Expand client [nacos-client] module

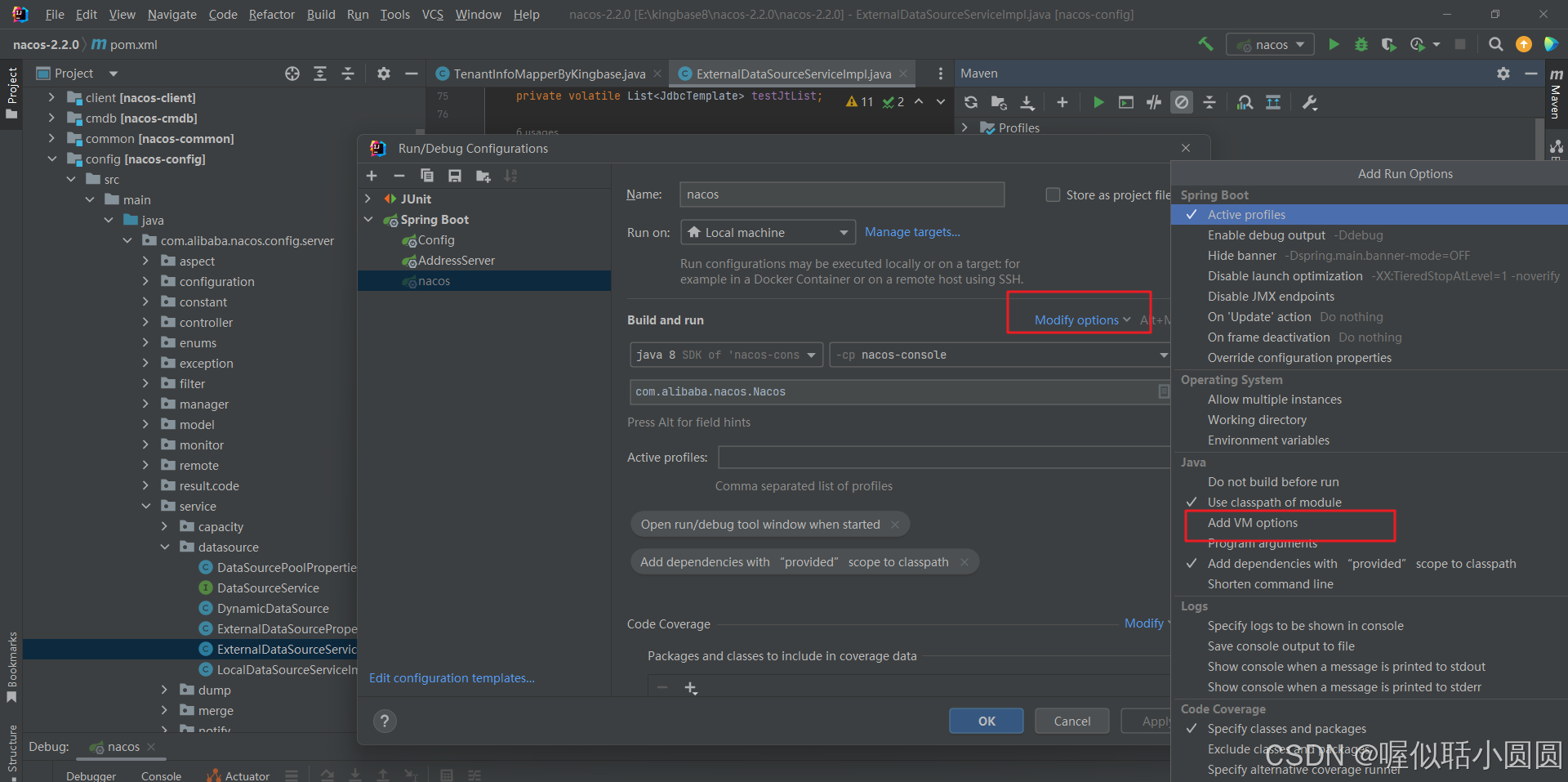pyautogui.click(x=52, y=97)
